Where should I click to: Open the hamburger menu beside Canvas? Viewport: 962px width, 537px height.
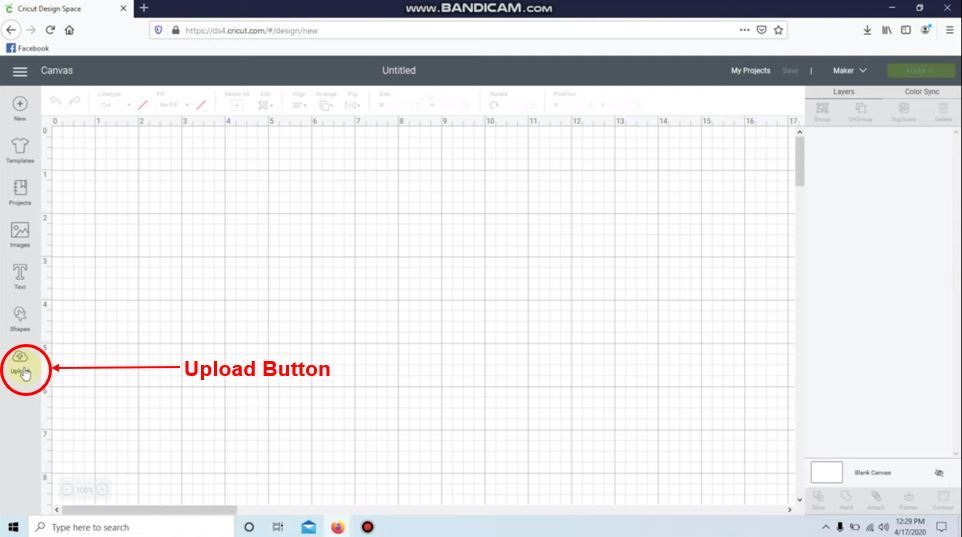19,71
